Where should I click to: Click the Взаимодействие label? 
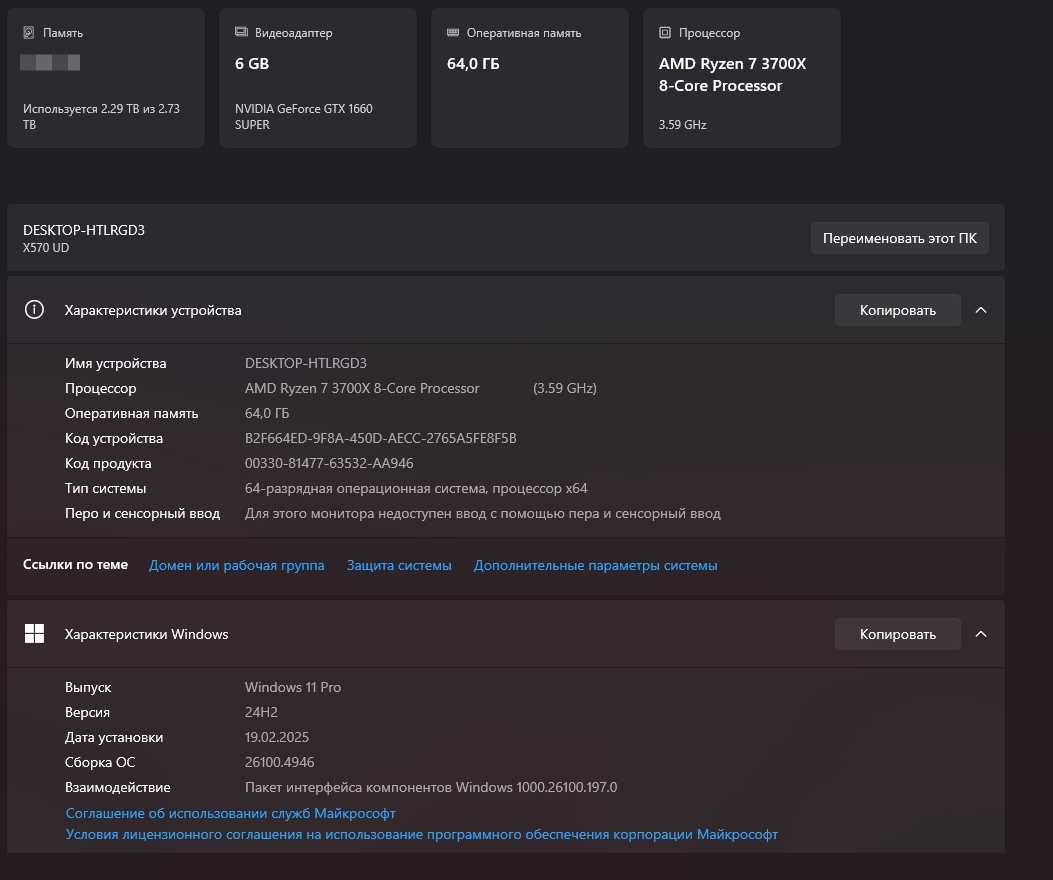(x=118, y=787)
